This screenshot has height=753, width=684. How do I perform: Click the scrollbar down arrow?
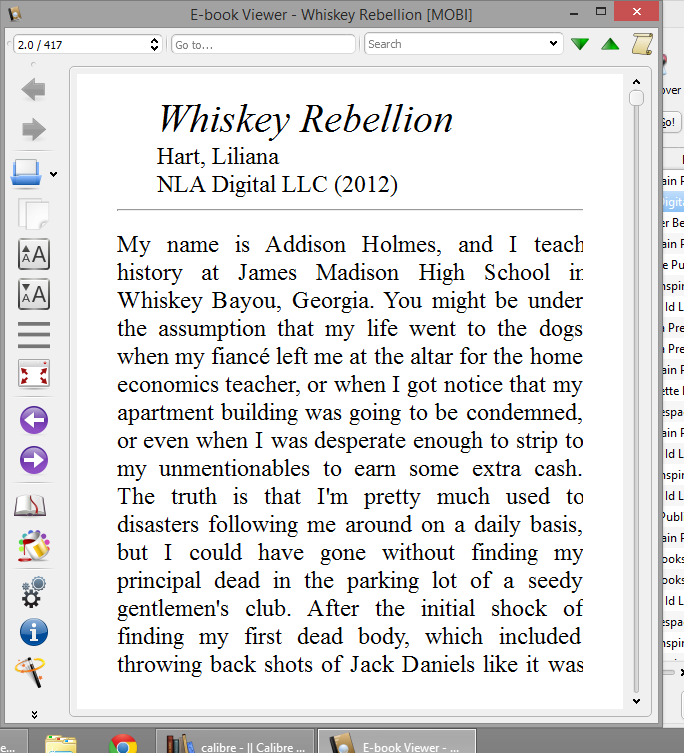tap(636, 701)
